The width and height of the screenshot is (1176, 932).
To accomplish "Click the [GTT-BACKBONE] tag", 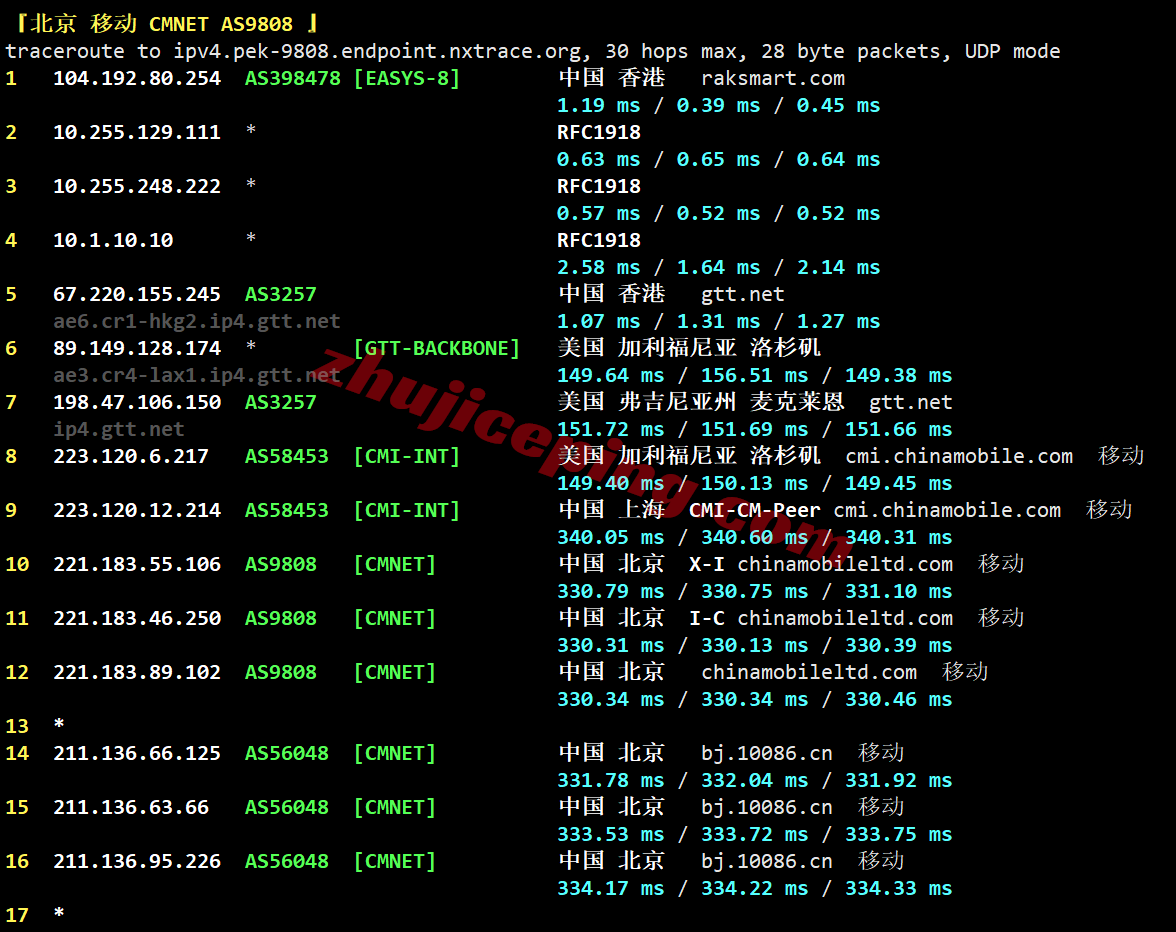I will [x=436, y=349].
